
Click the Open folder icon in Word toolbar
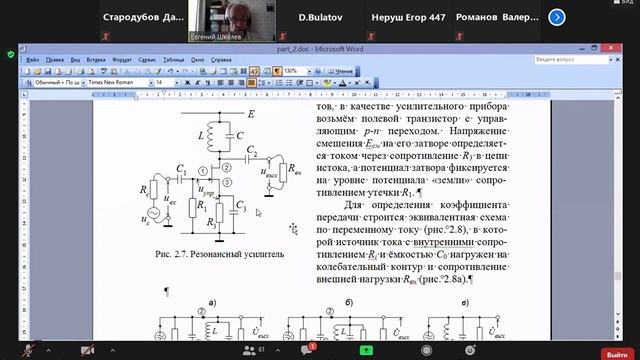(37, 71)
